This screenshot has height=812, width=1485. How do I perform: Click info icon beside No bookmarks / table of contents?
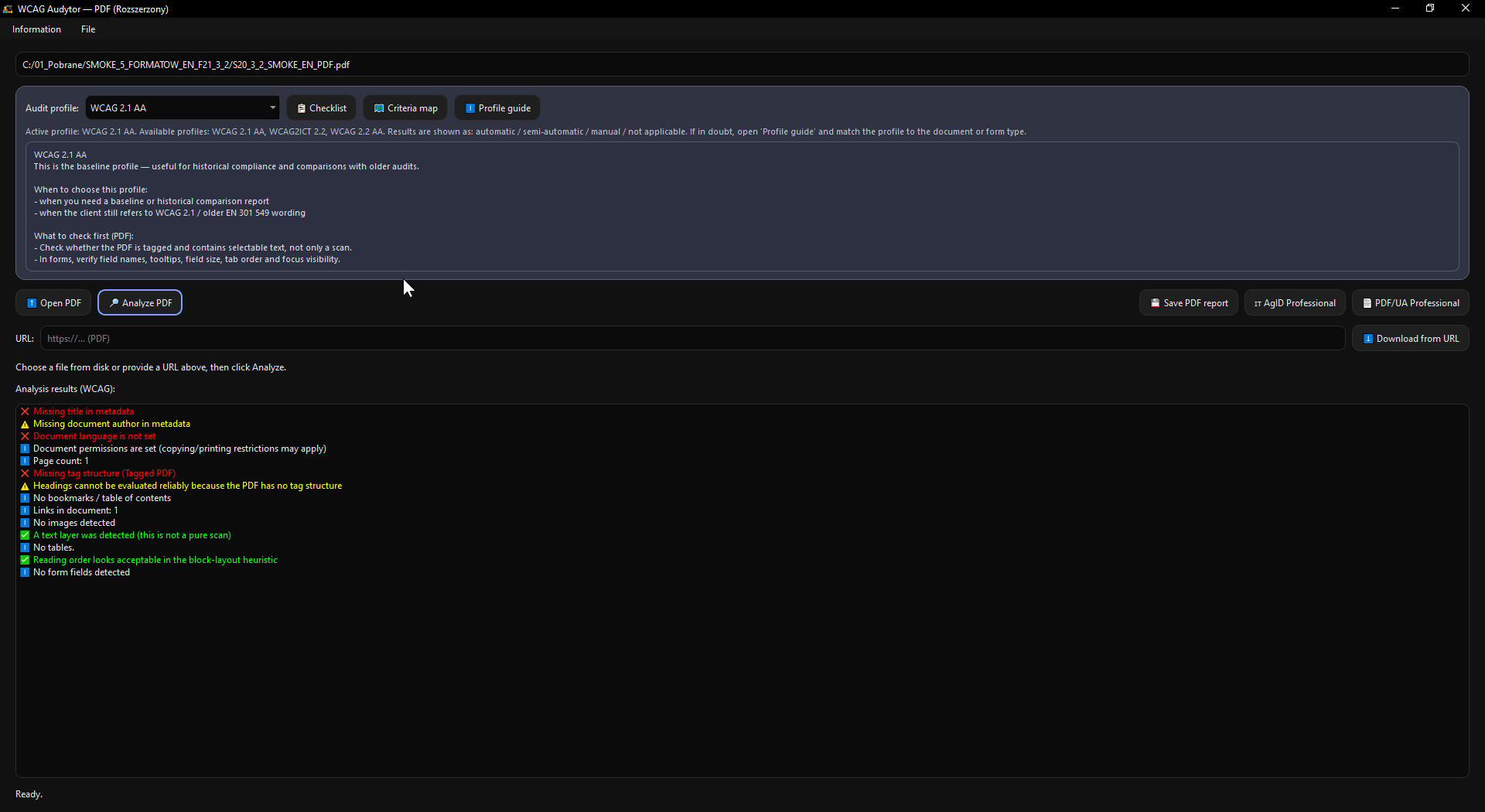coord(25,498)
